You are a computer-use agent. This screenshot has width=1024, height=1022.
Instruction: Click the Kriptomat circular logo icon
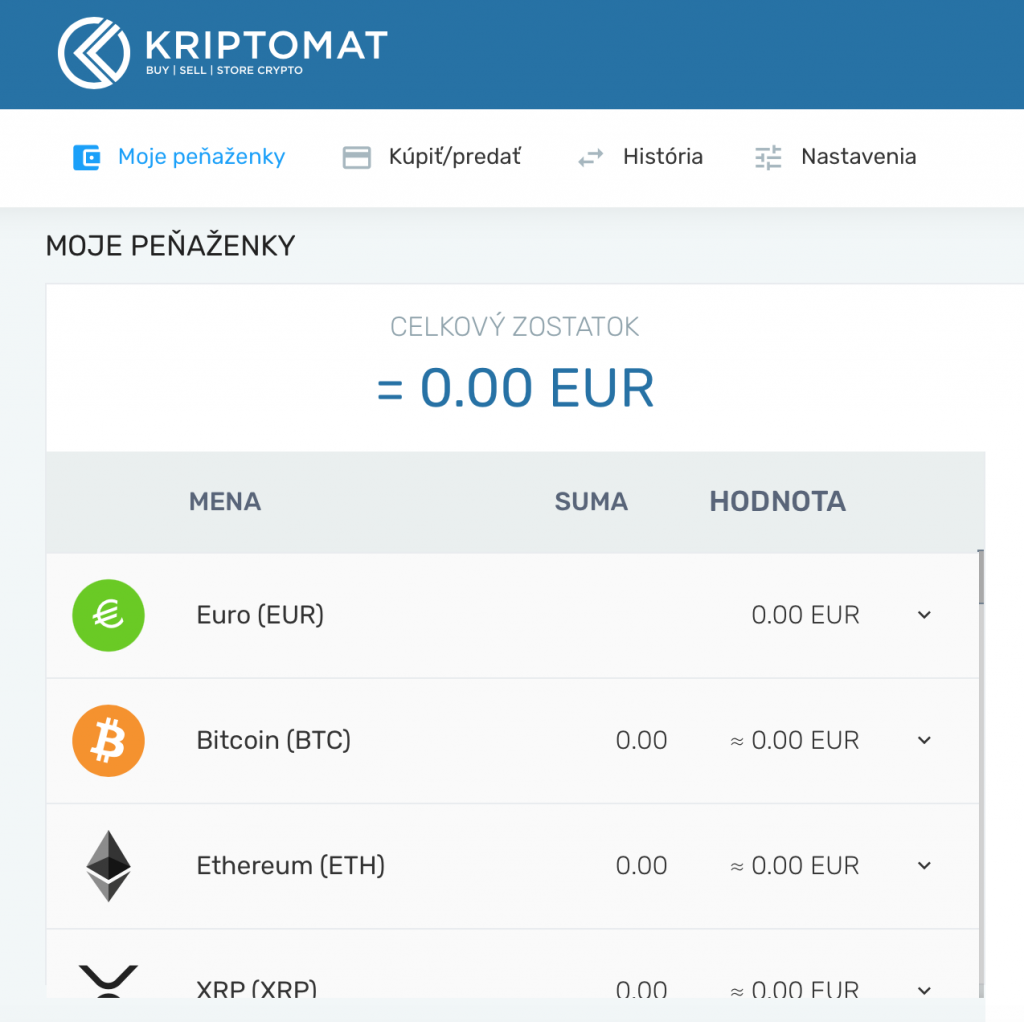(x=93, y=53)
